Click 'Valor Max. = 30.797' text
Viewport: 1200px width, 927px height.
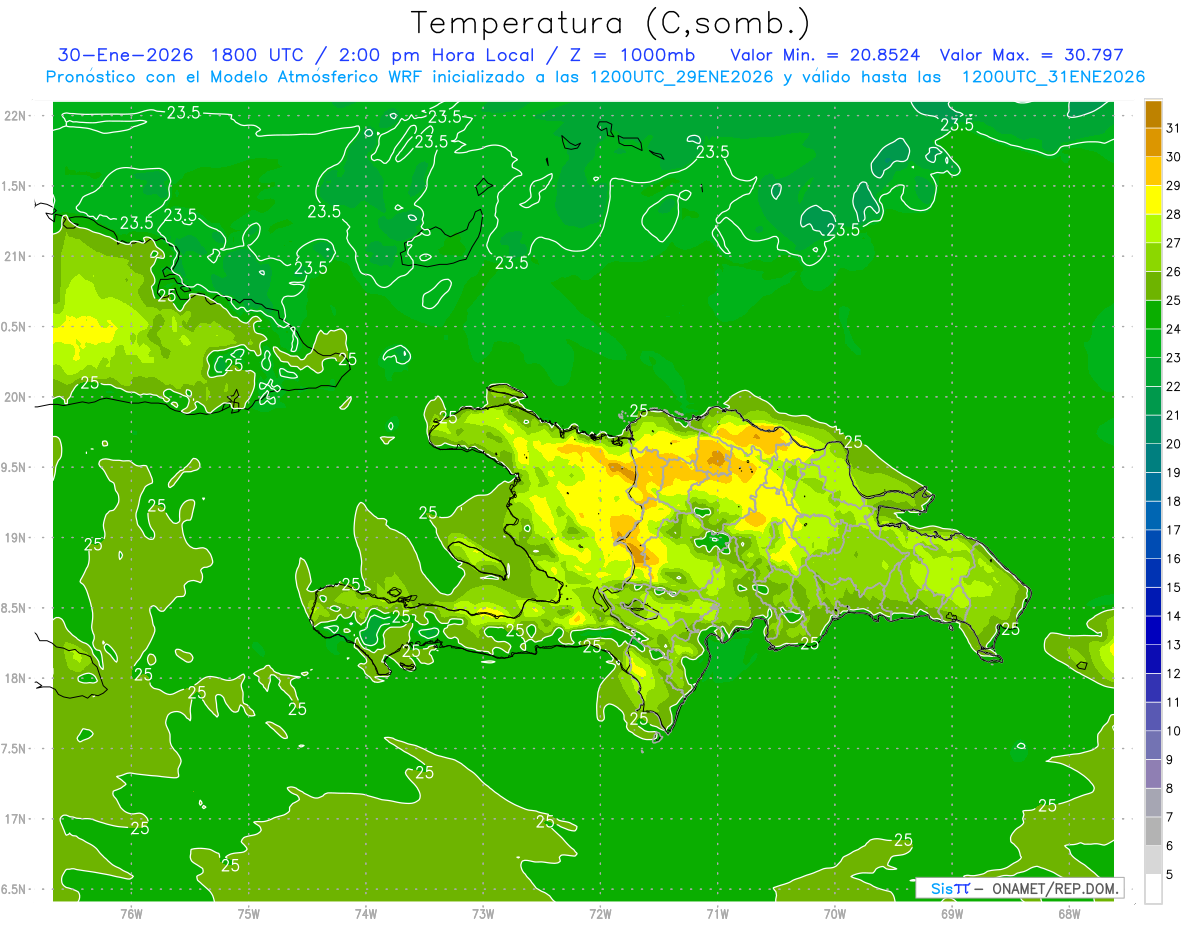click(1031, 55)
